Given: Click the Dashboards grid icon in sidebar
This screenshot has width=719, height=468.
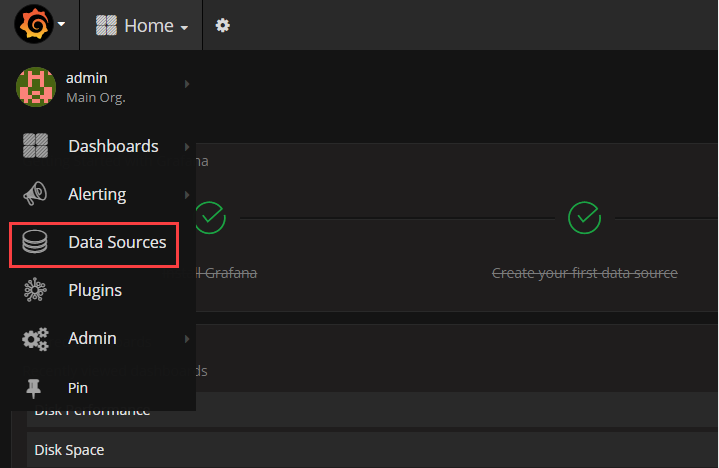Looking at the screenshot, I should point(35,146).
